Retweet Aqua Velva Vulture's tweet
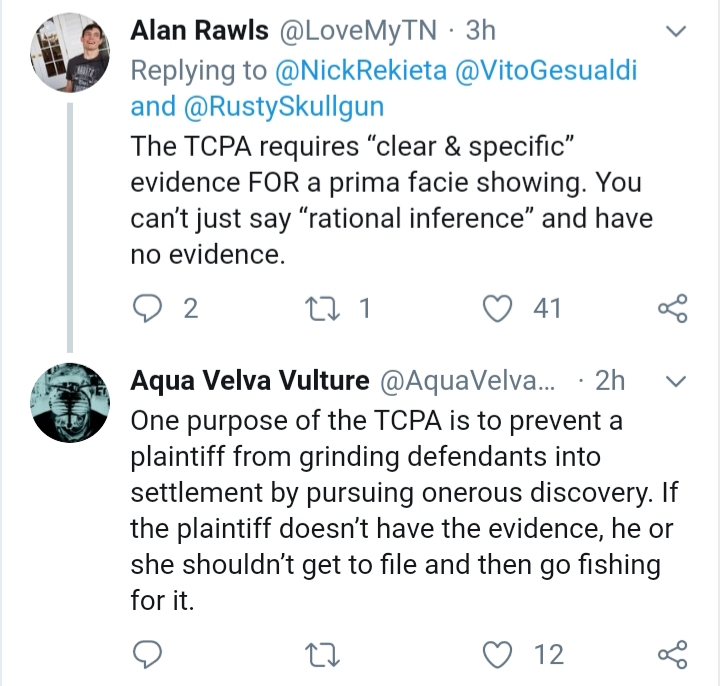The width and height of the screenshot is (720, 686). 323,654
